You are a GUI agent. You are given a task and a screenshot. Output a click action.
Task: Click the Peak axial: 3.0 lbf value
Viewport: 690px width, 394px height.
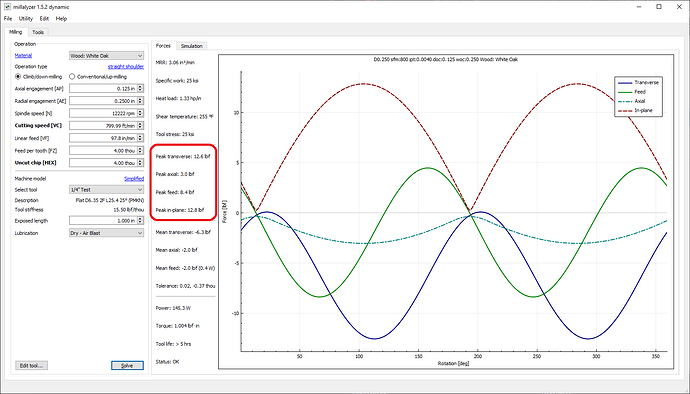[175, 174]
